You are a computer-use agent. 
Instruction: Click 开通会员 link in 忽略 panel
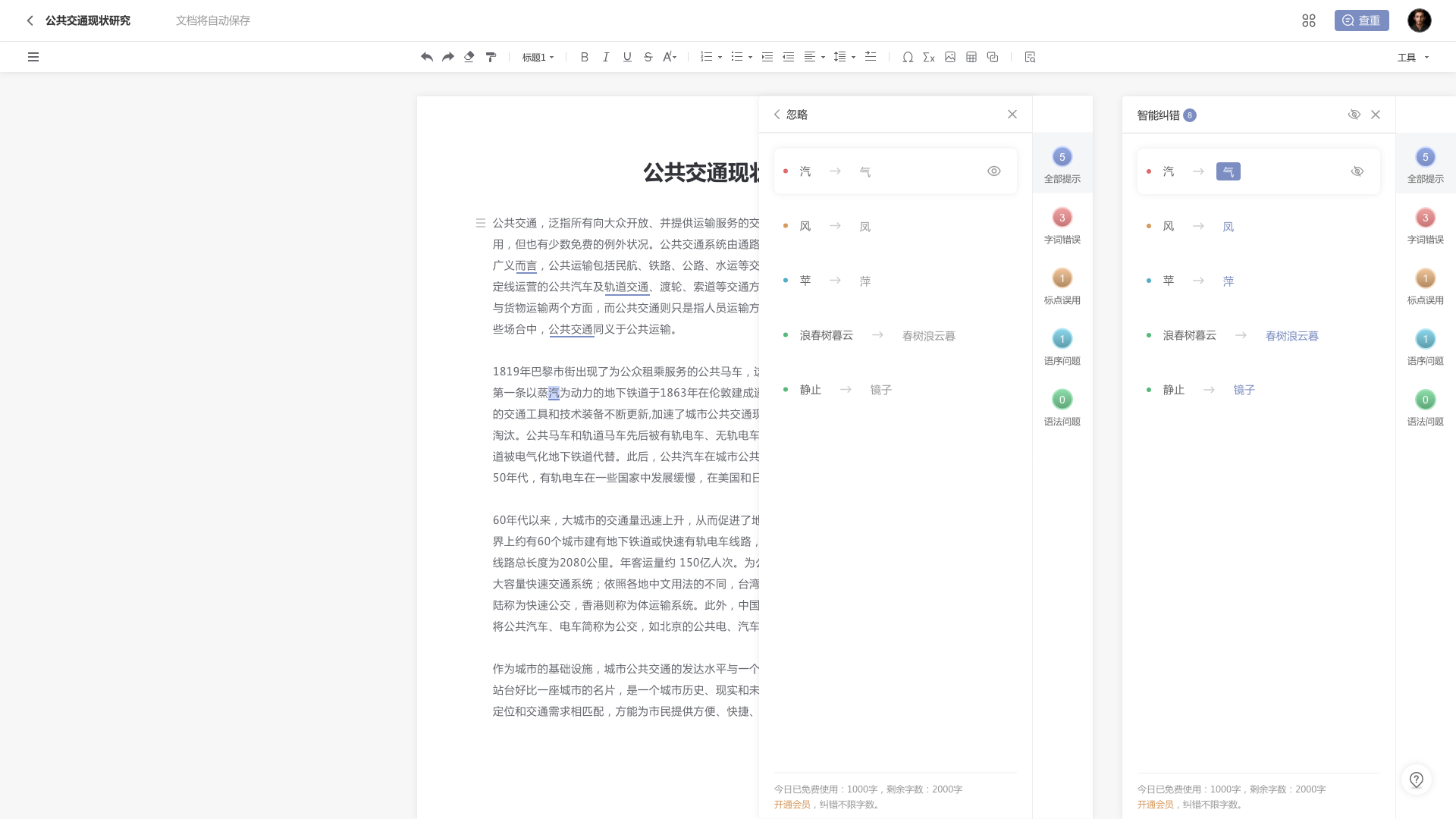pos(792,805)
